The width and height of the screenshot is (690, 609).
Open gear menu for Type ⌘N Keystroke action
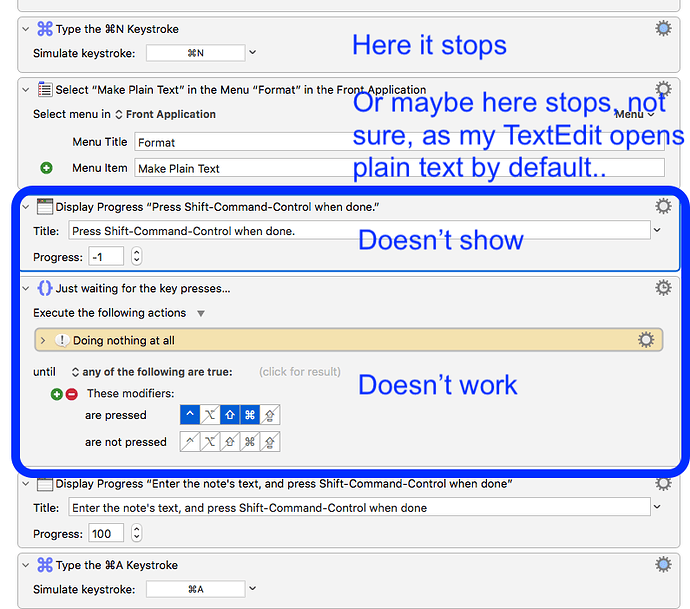click(663, 29)
